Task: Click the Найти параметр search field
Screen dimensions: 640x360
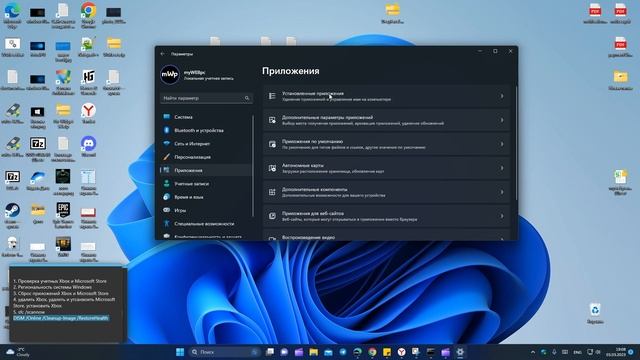Action: [206, 98]
